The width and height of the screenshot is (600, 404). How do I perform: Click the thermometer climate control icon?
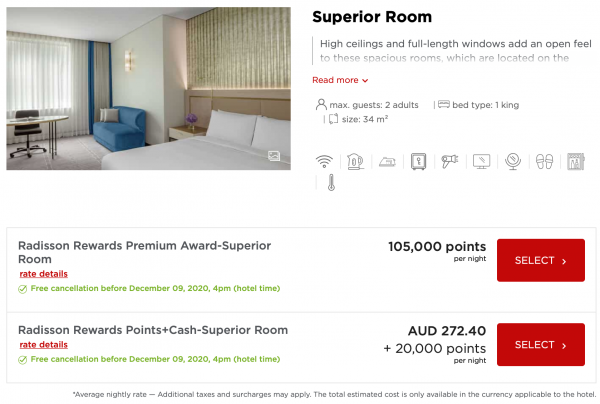(x=330, y=182)
